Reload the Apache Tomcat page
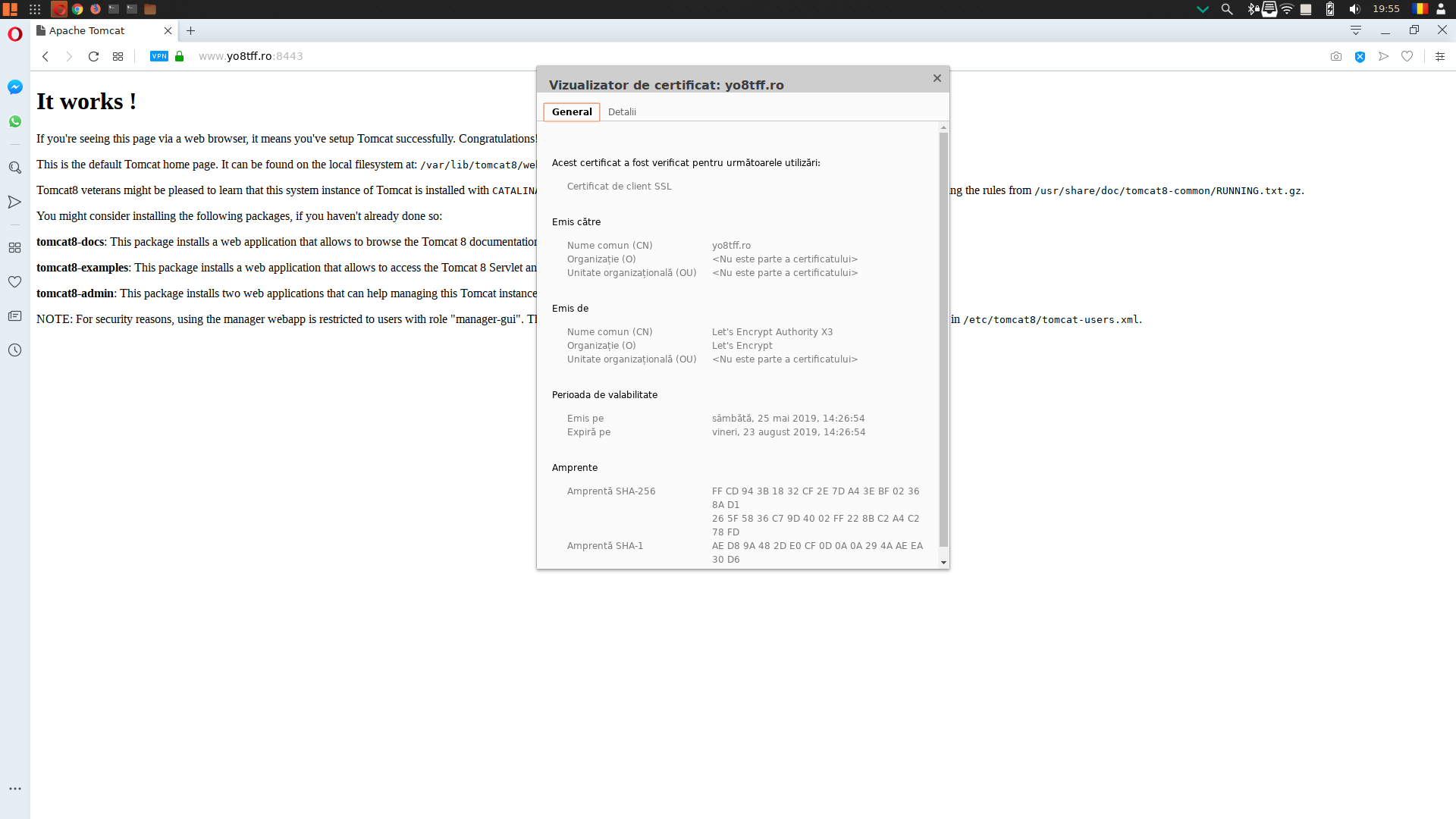The height and width of the screenshot is (819, 1456). coord(93,56)
